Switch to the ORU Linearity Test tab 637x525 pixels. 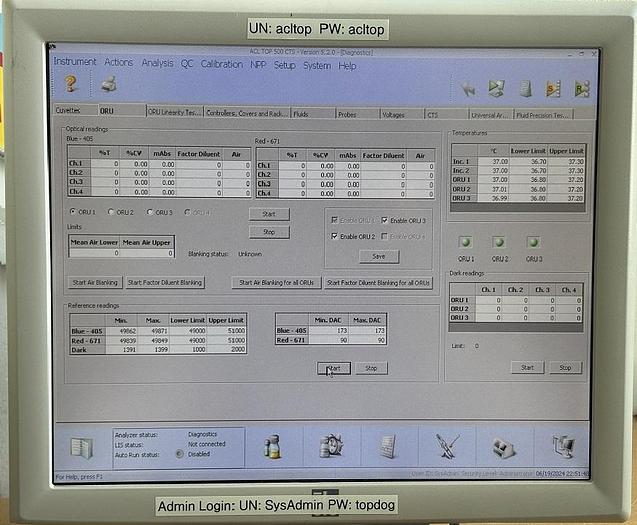[174, 112]
